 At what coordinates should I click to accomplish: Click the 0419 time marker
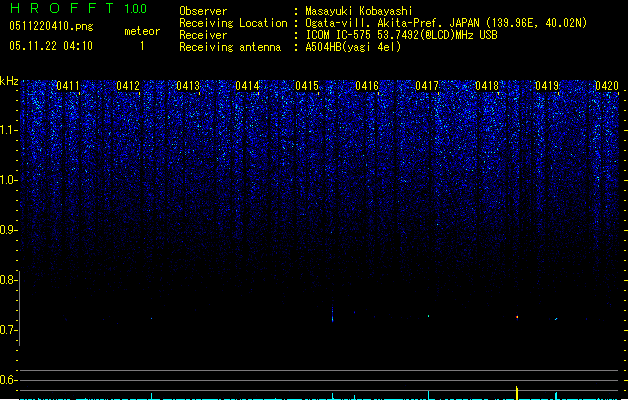[x=547, y=86]
